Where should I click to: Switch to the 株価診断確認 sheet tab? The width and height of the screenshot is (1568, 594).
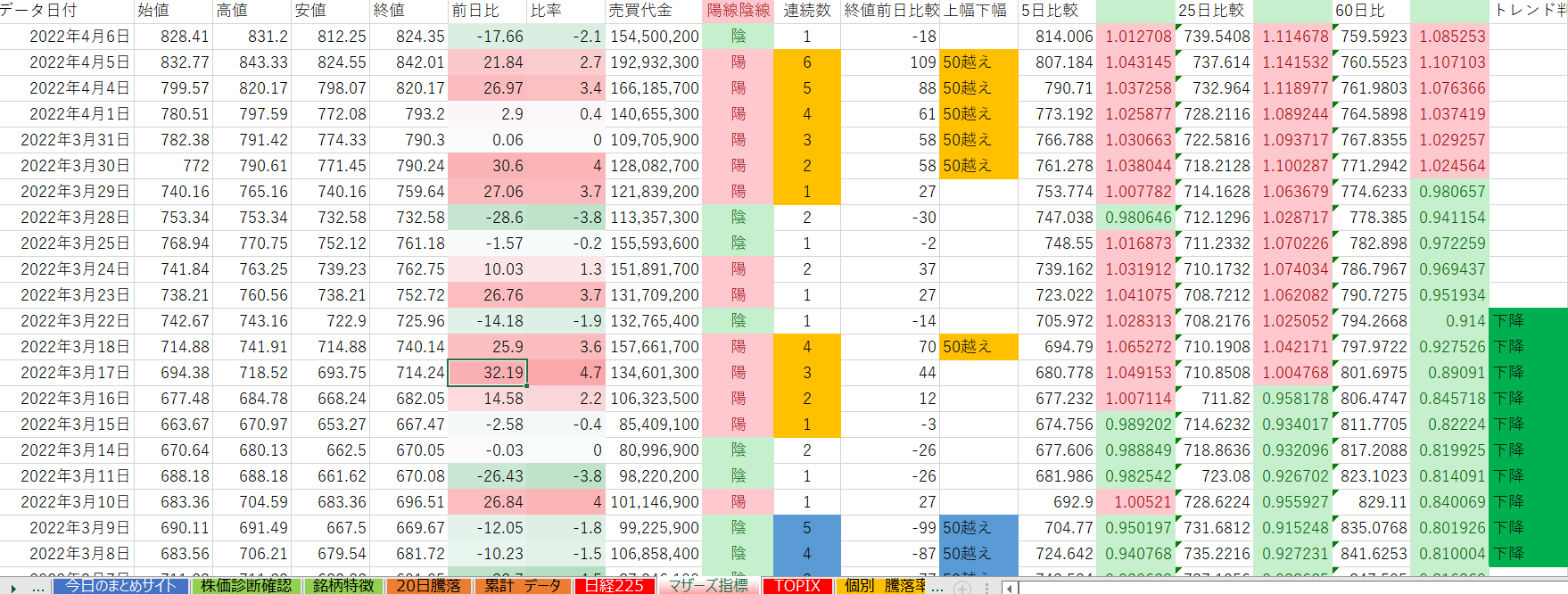[246, 586]
